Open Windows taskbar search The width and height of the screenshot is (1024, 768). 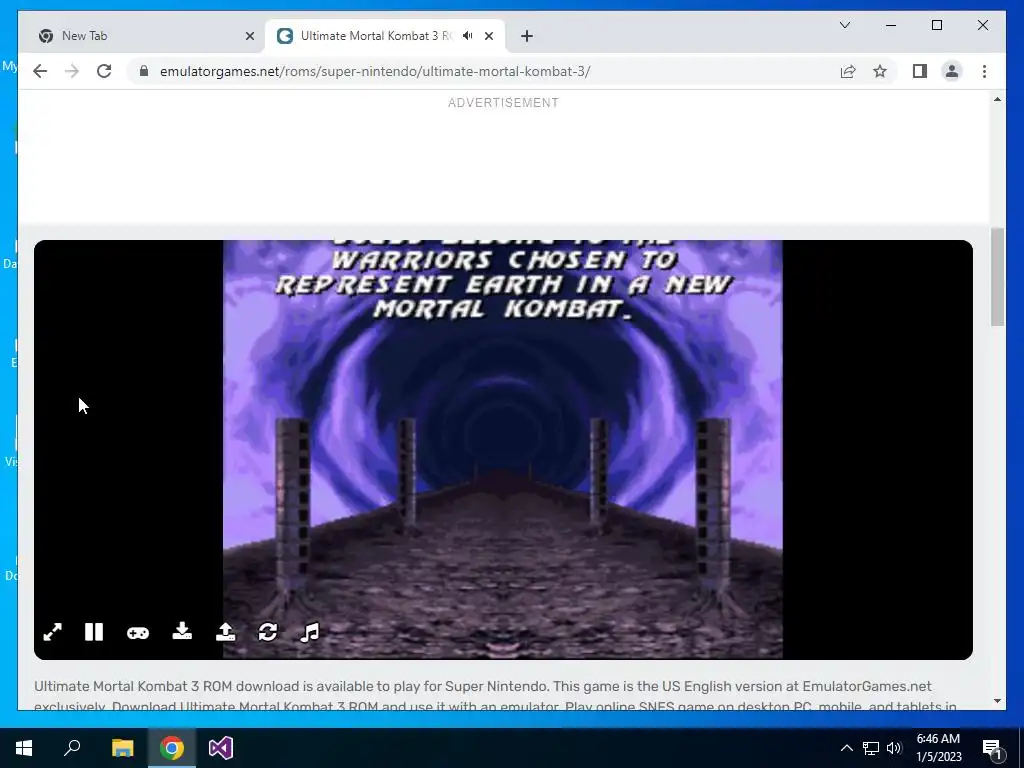point(72,748)
